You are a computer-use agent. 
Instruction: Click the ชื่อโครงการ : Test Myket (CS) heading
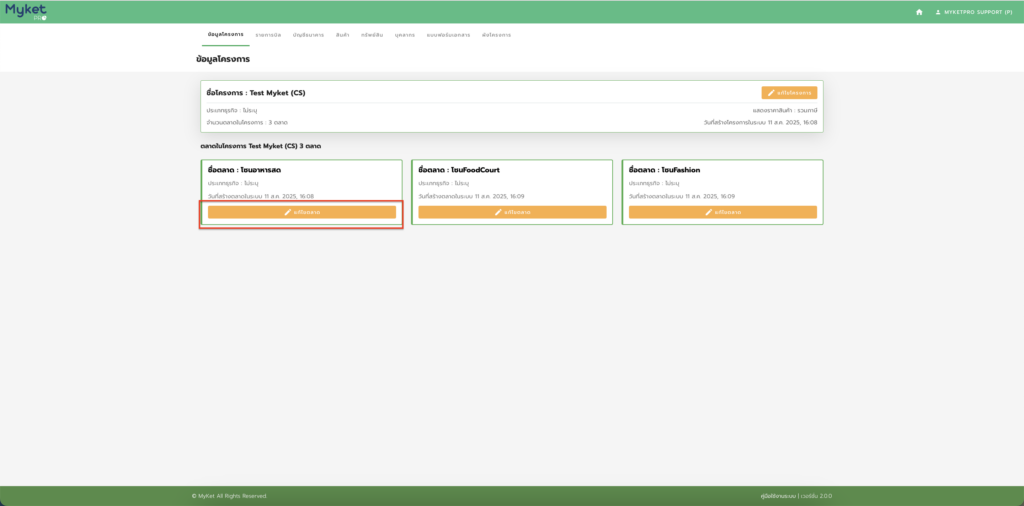255,93
